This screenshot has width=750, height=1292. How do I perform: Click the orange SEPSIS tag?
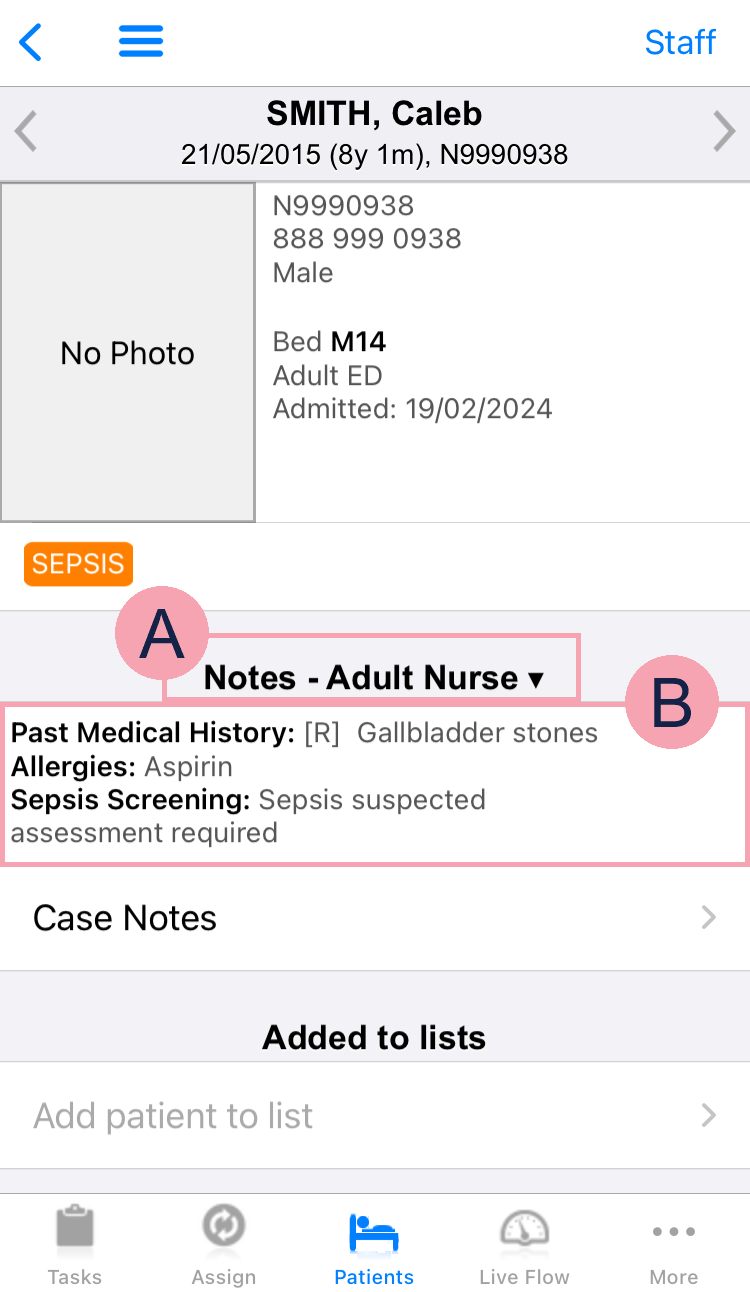[x=78, y=564]
